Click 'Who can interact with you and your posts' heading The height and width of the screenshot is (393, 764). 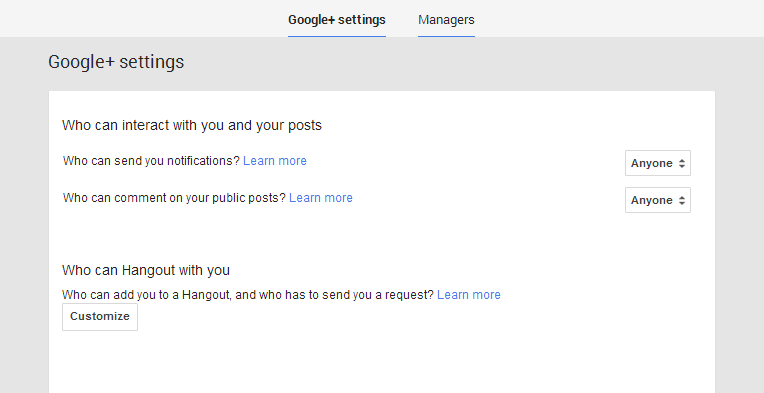(x=192, y=125)
